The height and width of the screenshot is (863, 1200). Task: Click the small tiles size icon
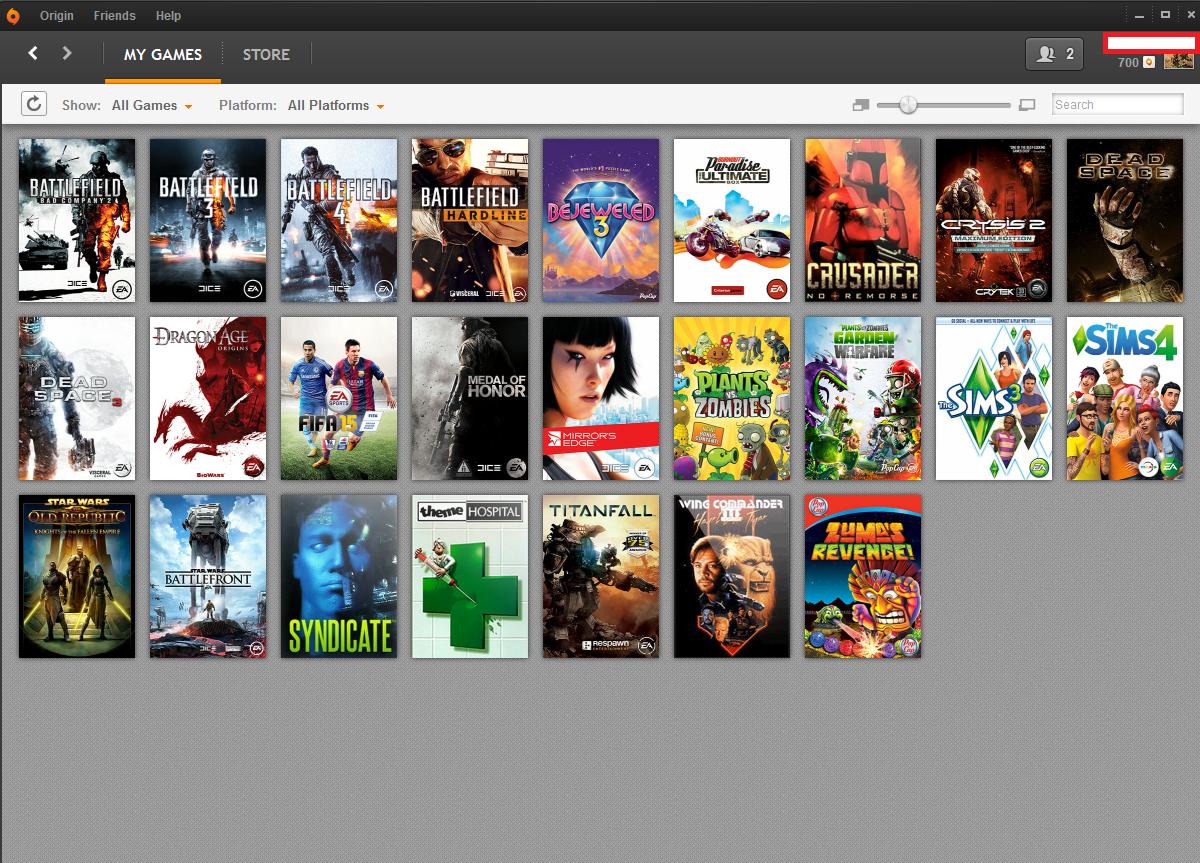click(861, 105)
